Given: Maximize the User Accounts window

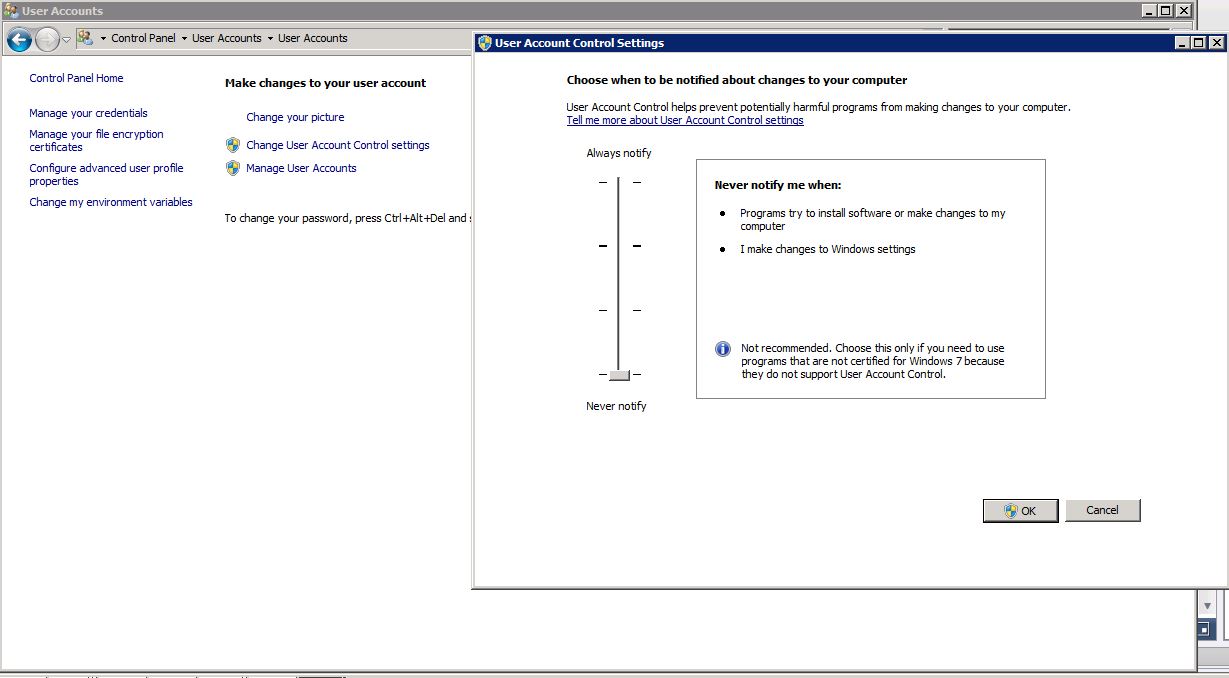Looking at the screenshot, I should click(1166, 11).
